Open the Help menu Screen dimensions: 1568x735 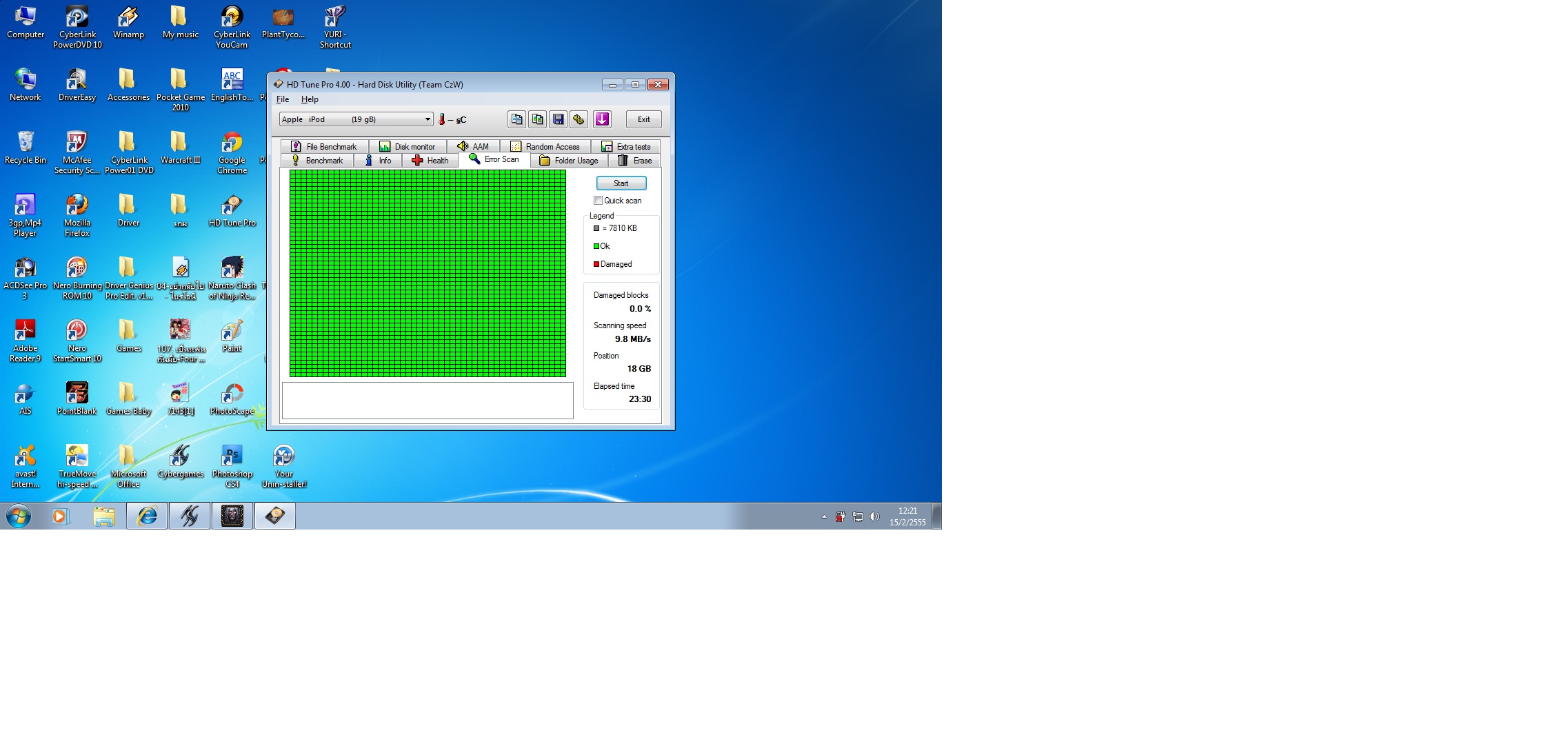tap(310, 99)
